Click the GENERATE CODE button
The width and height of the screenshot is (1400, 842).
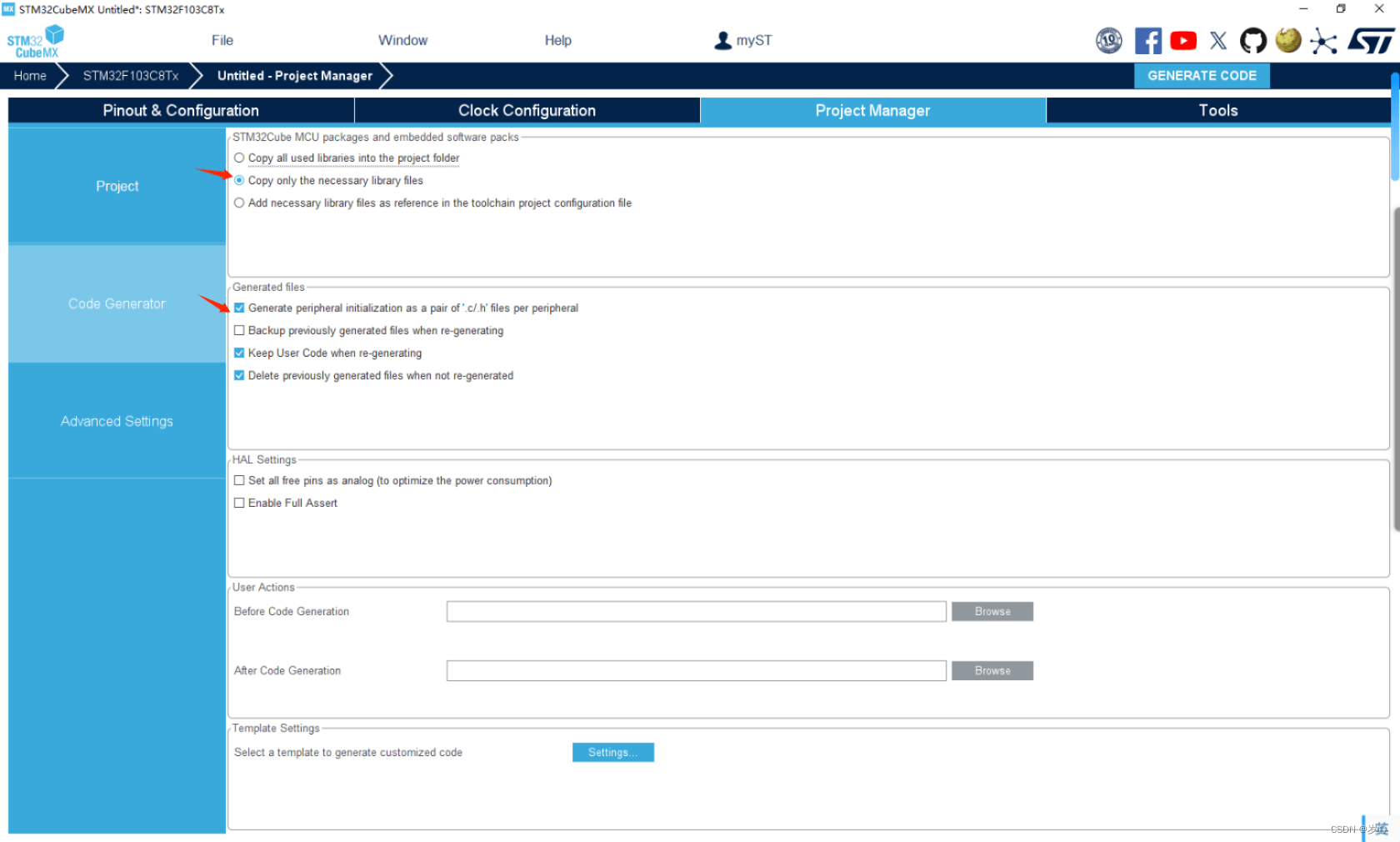tap(1202, 75)
